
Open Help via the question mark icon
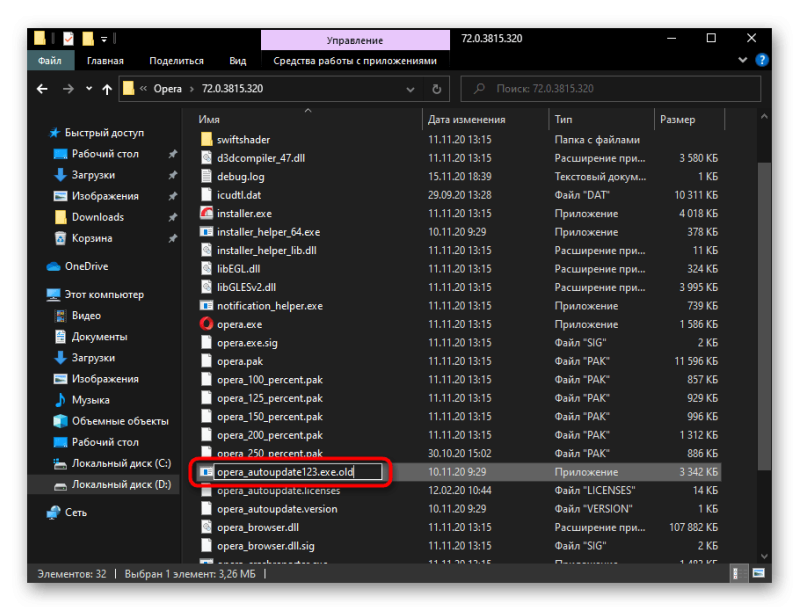click(x=762, y=60)
